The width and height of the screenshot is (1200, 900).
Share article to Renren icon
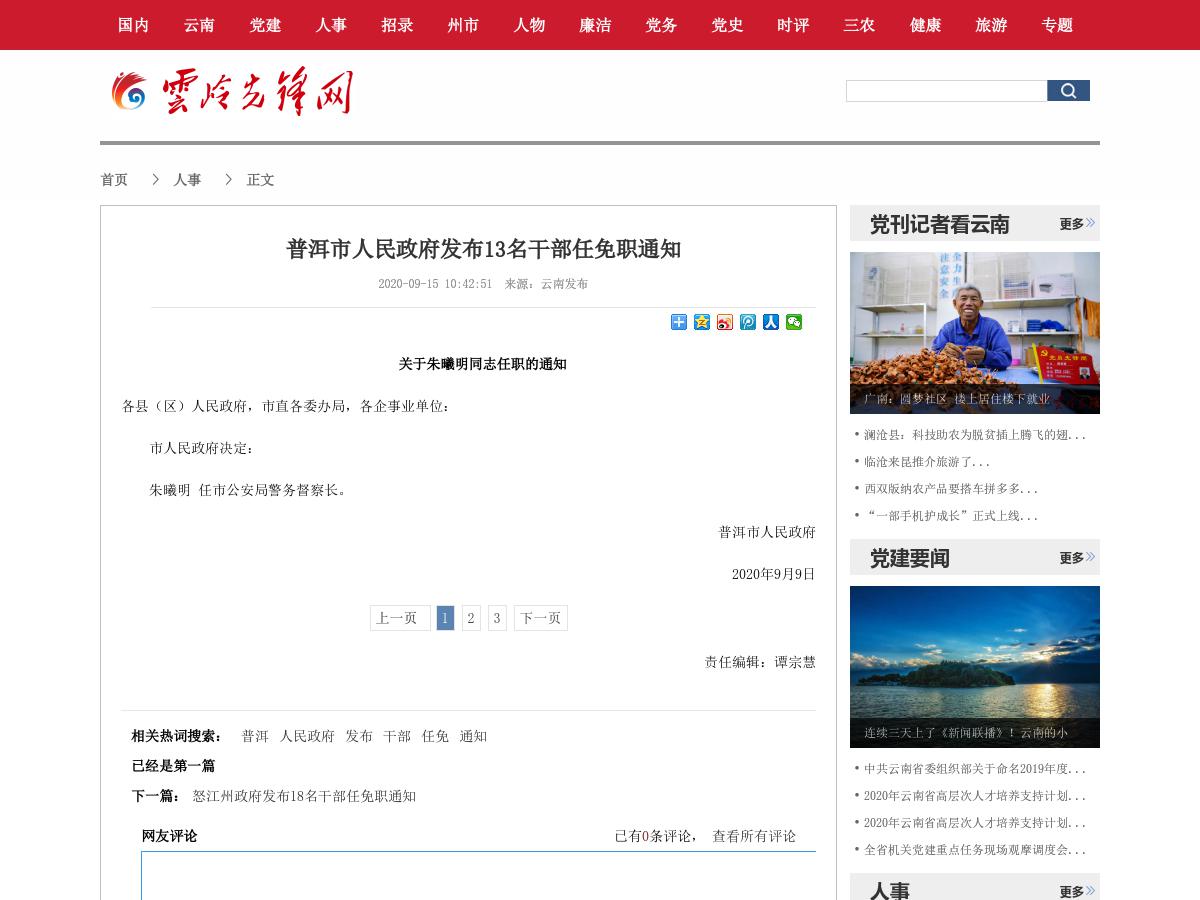[770, 322]
